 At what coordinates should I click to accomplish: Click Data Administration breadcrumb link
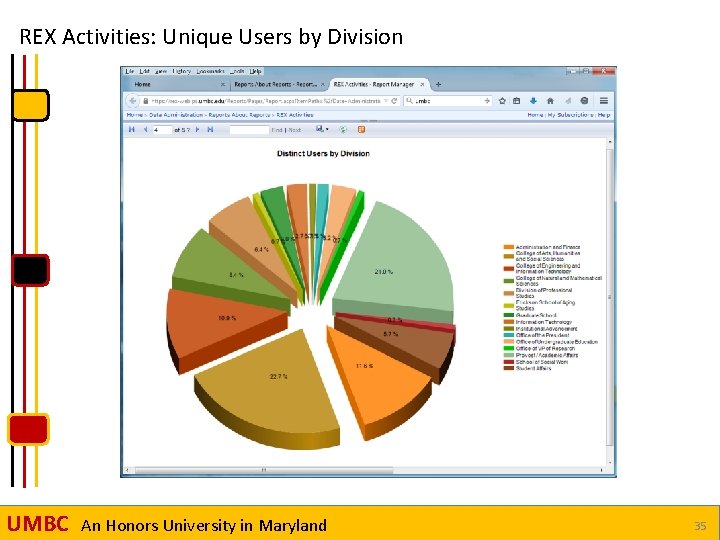176,115
